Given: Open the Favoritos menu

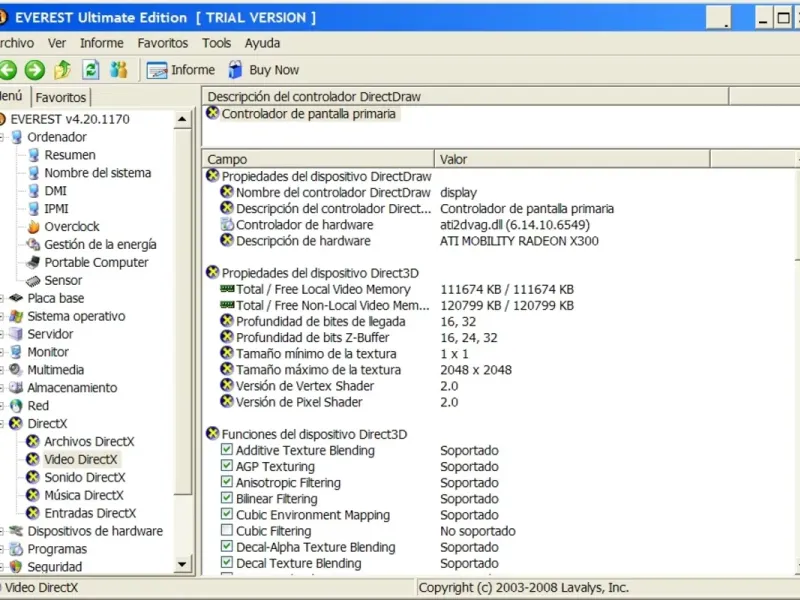Looking at the screenshot, I should pos(163,43).
